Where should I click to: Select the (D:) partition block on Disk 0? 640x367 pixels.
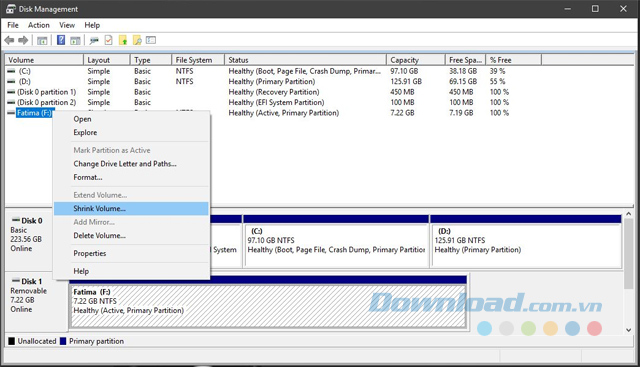click(x=526, y=241)
